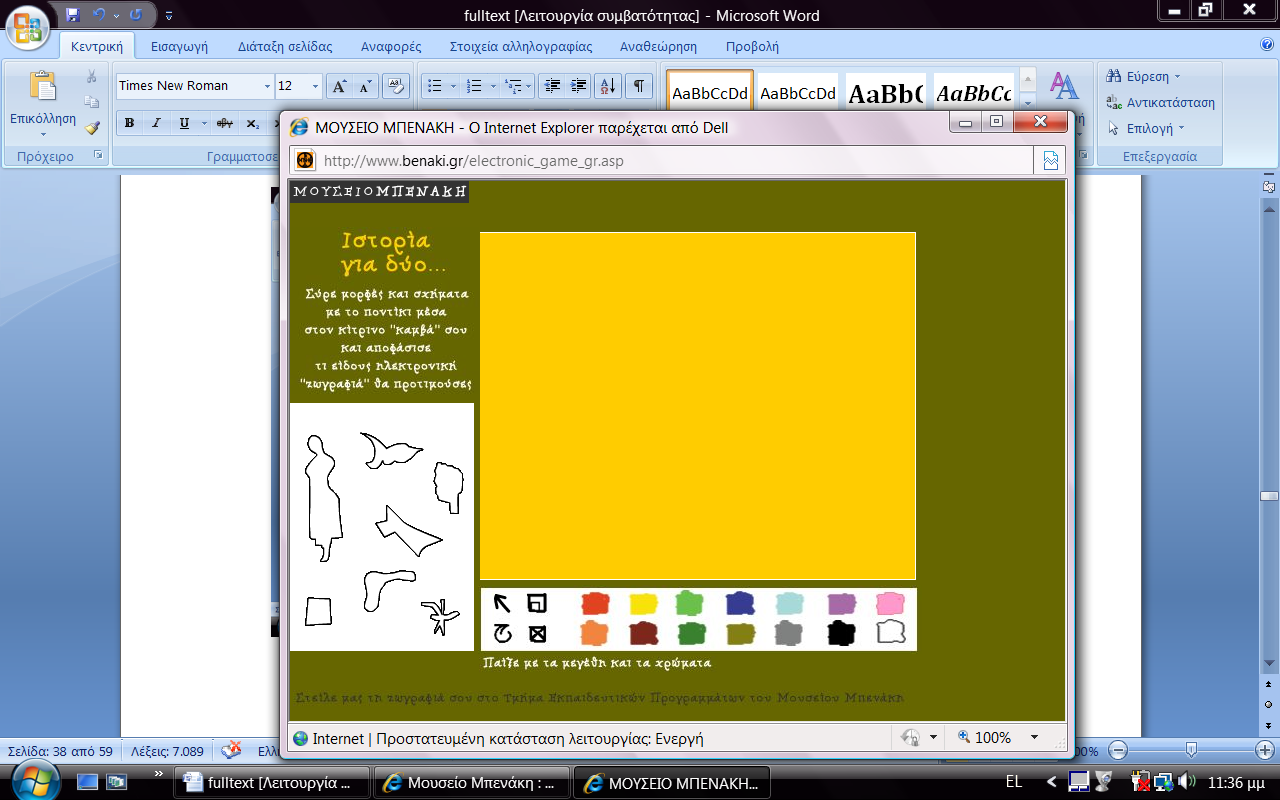Expand the styles gallery more arrow
Image resolution: width=1280 pixels, height=800 pixels.
[x=1027, y=101]
